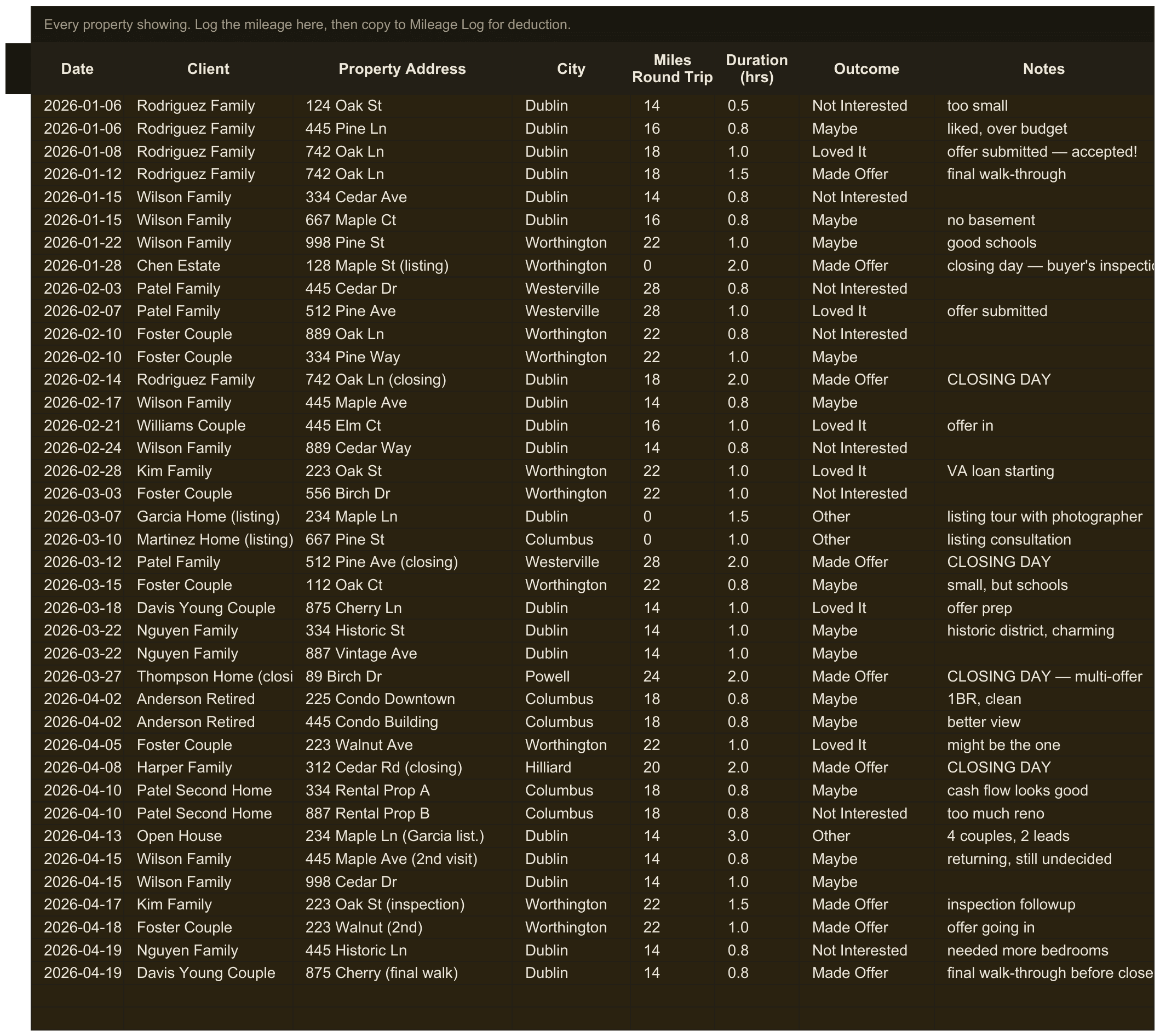Screen dimensions: 1160x1036
Task: Click 'listing tour with photographer' note
Action: tap(1044, 517)
